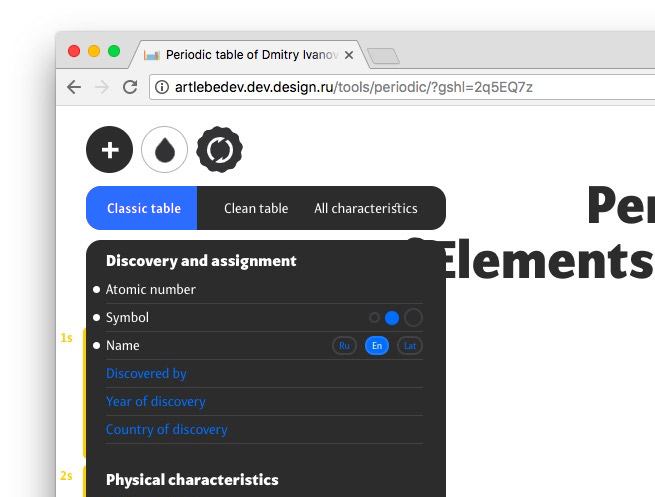Select the small symbol size radio

tap(374, 318)
